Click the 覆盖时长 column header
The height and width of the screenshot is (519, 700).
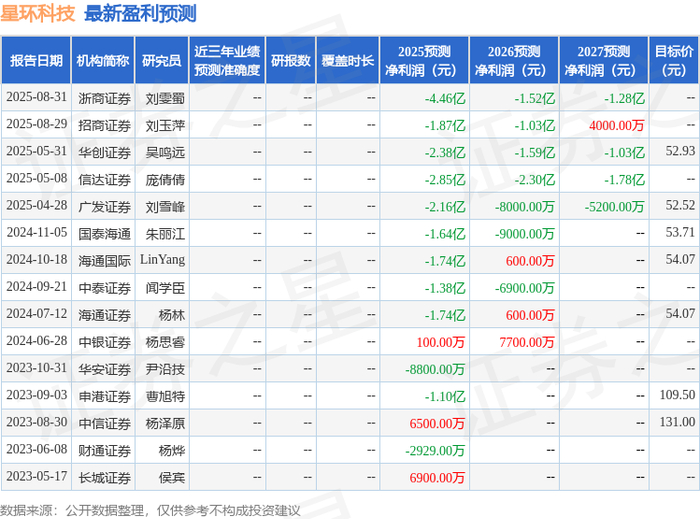click(x=348, y=61)
